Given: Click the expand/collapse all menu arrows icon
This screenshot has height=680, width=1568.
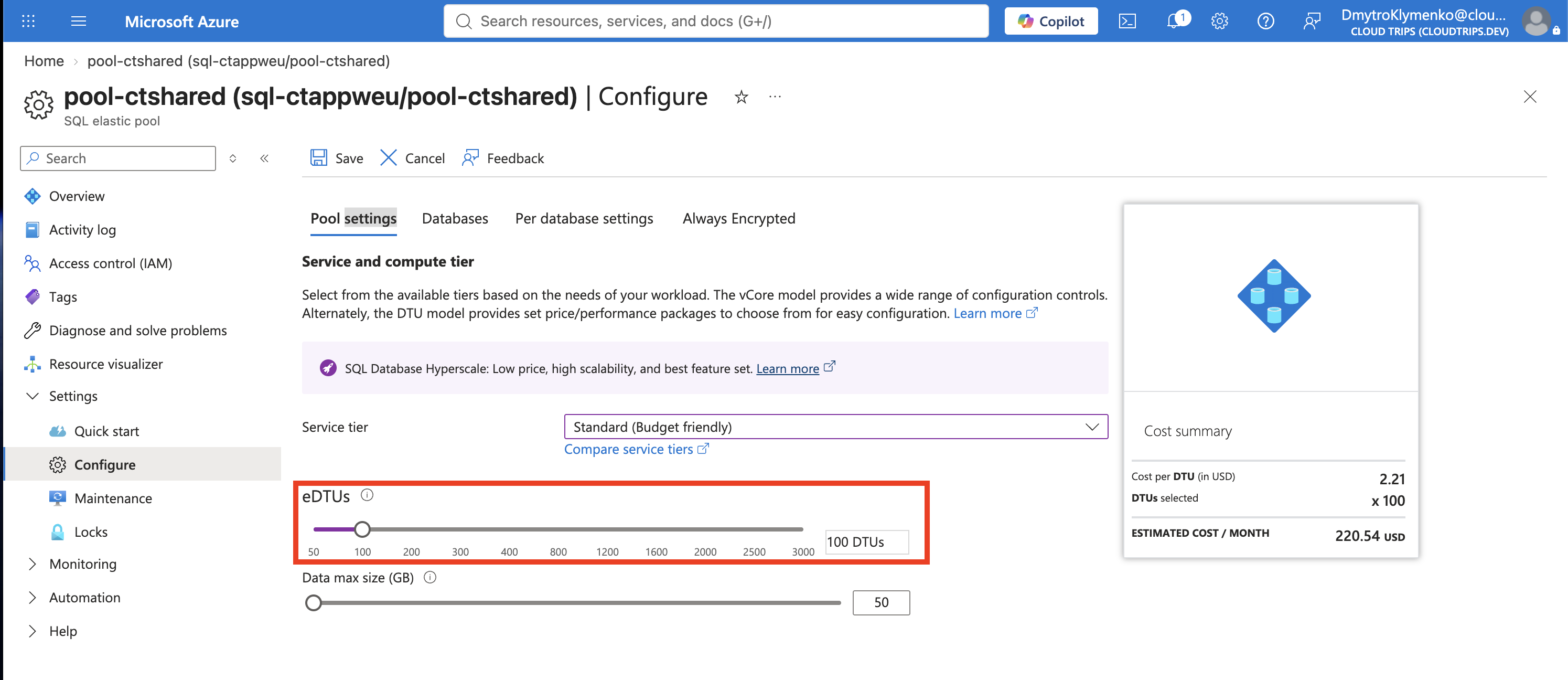Looking at the screenshot, I should [232, 158].
